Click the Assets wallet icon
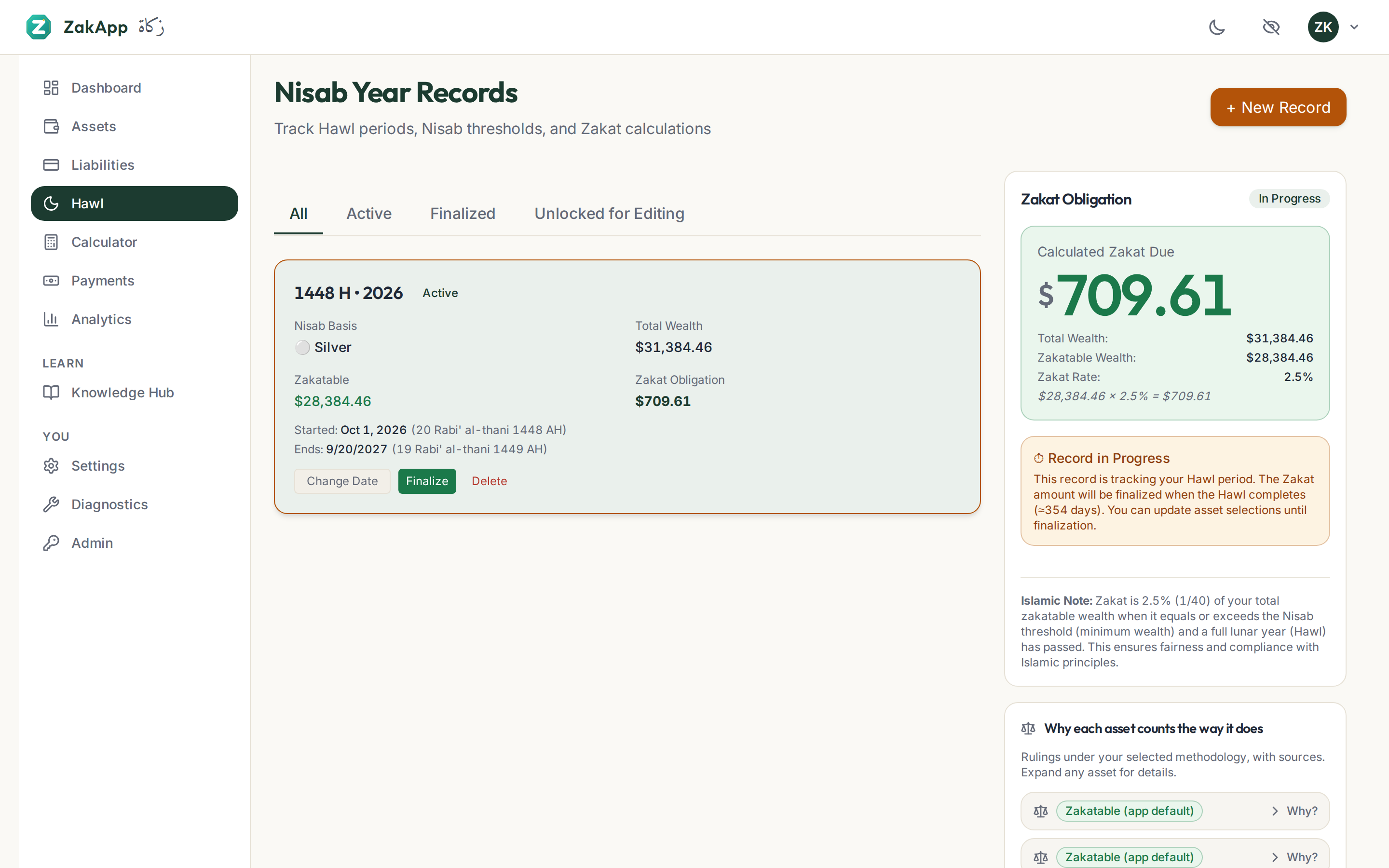The image size is (1389, 868). 51,126
